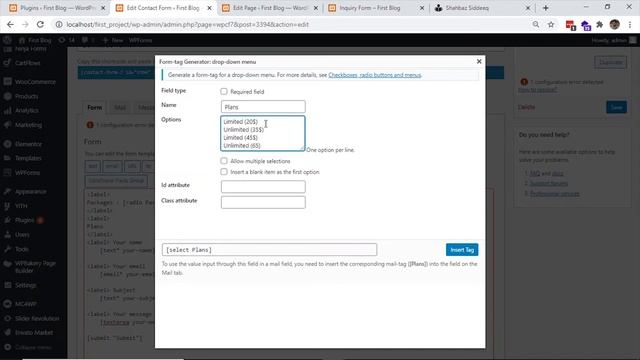Tick the Required field checkbox
The image size is (640, 360).
(x=224, y=91)
